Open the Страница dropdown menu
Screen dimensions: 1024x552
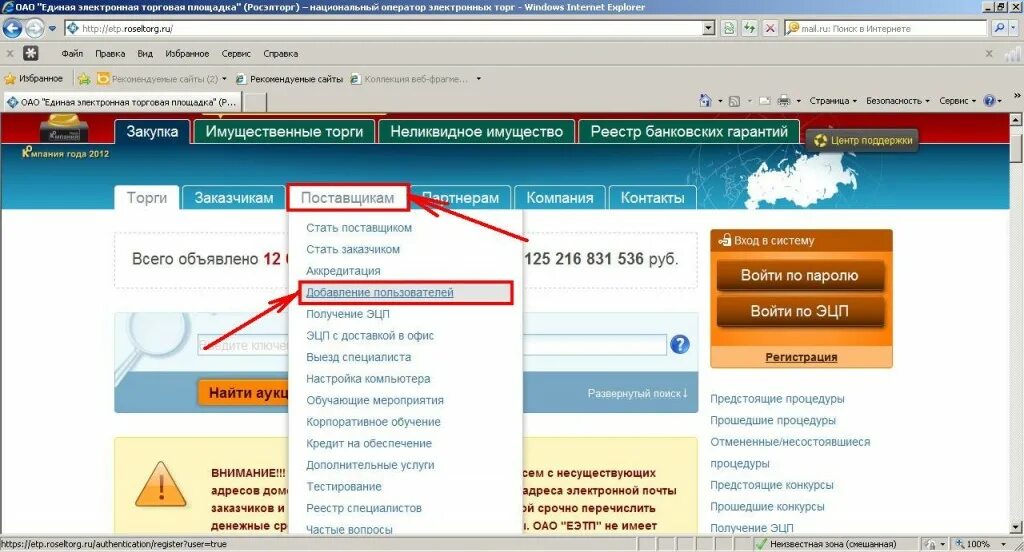click(833, 101)
